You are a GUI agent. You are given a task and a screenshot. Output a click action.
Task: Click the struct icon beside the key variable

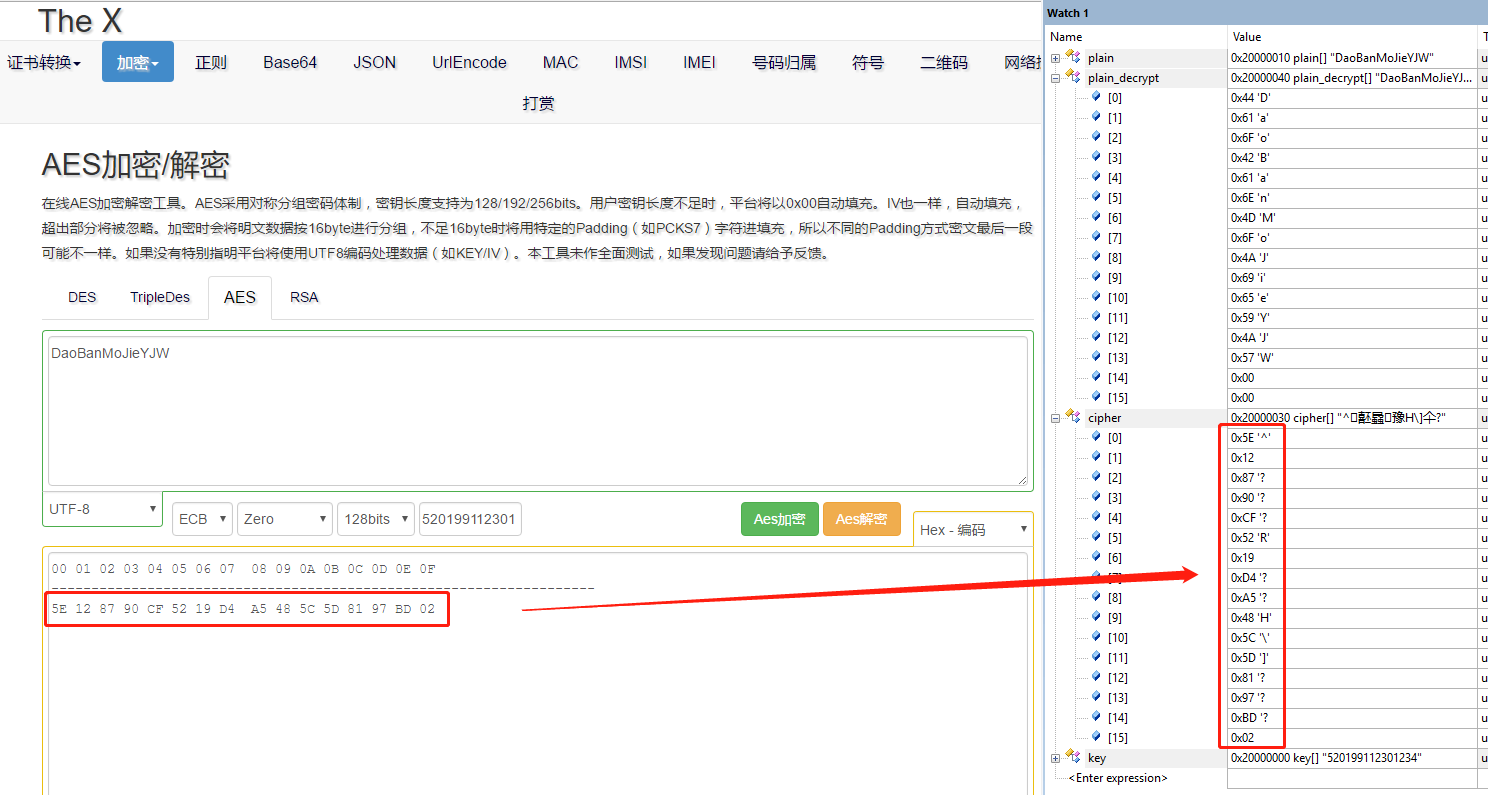[1073, 757]
